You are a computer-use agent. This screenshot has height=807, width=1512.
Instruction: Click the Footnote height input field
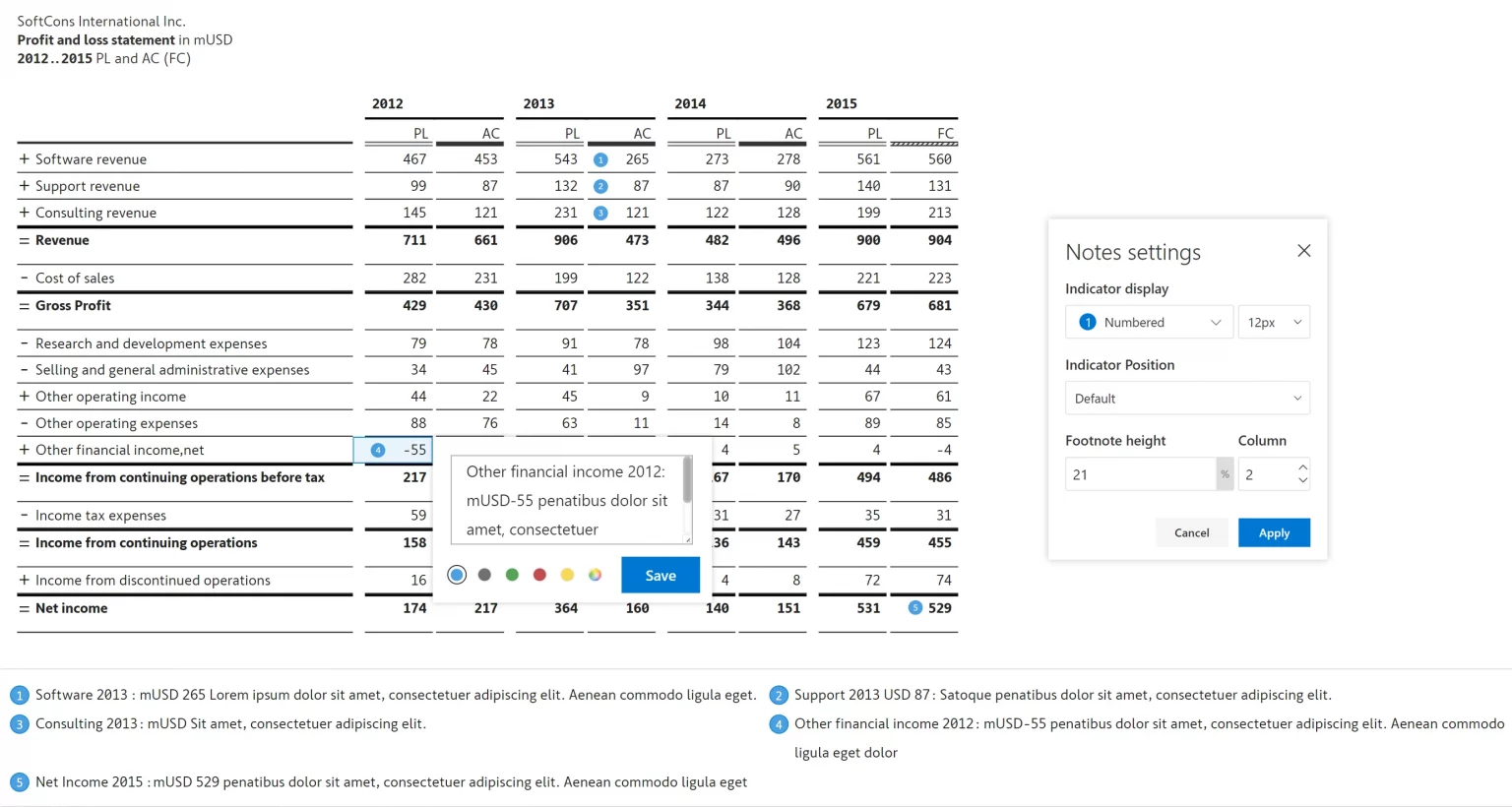(x=1140, y=474)
